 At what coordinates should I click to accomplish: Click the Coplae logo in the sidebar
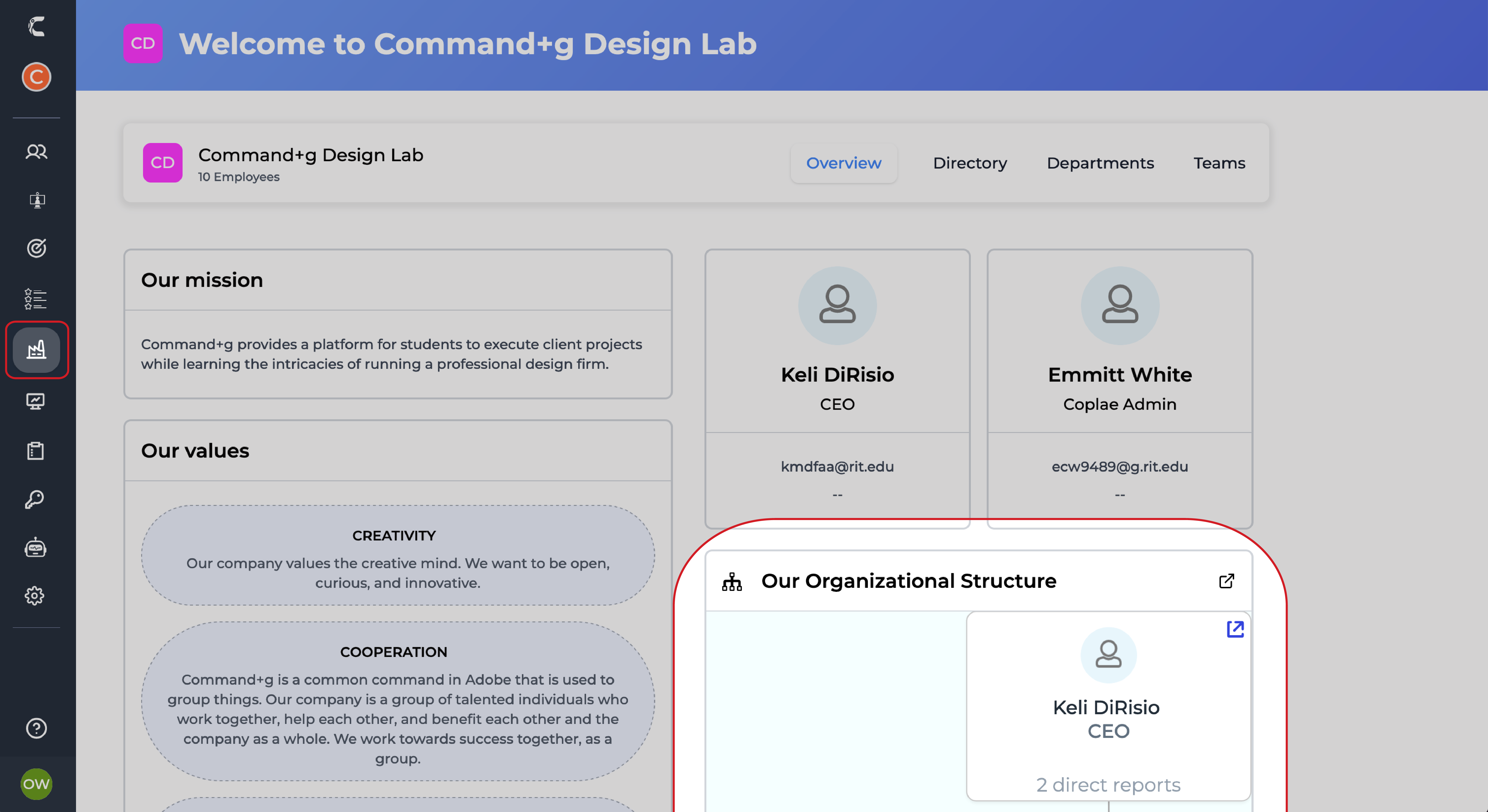36,27
